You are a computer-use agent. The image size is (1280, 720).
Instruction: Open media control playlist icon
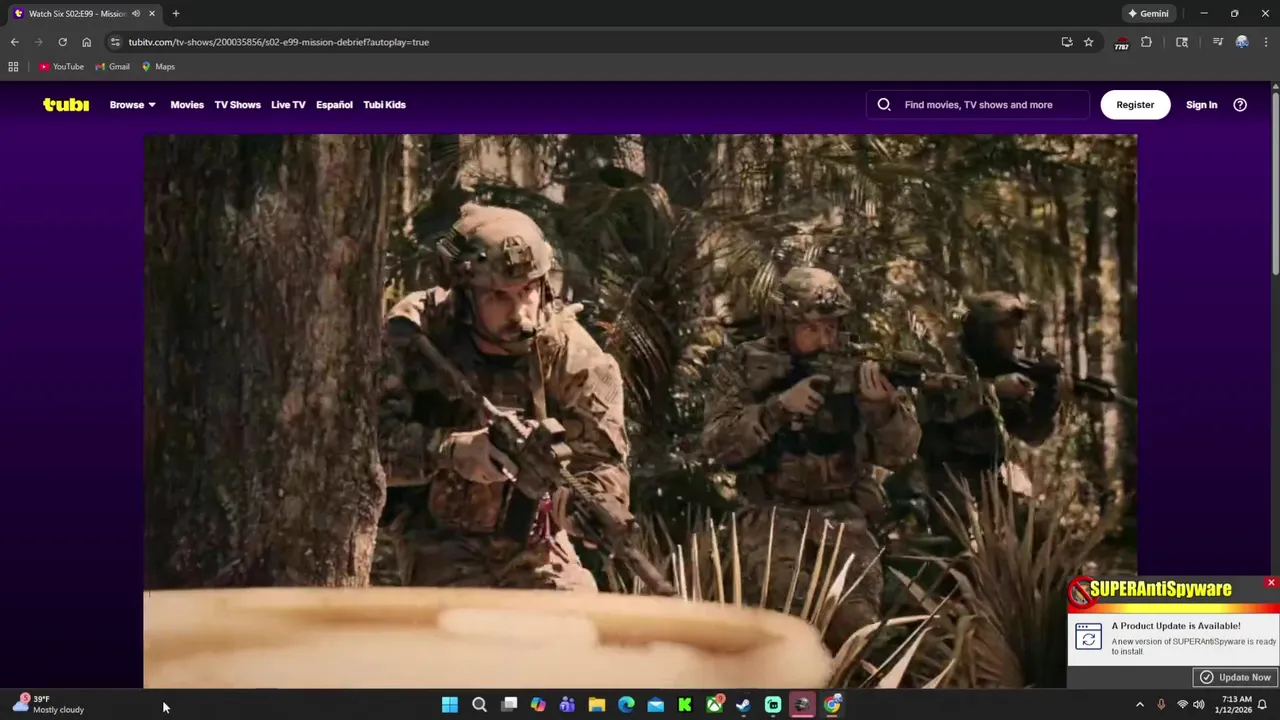coord(1217,42)
